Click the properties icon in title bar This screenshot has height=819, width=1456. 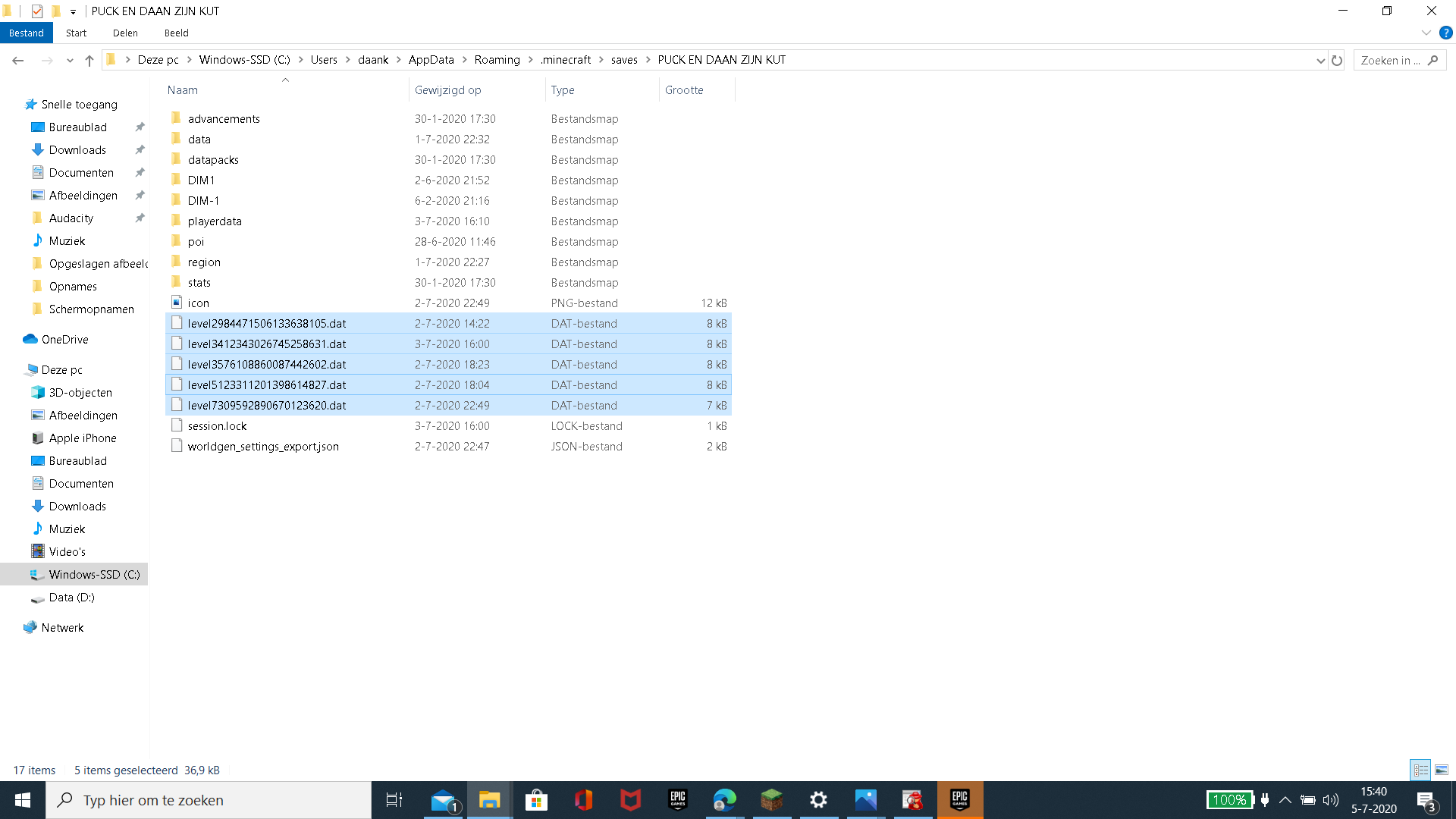click(37, 11)
